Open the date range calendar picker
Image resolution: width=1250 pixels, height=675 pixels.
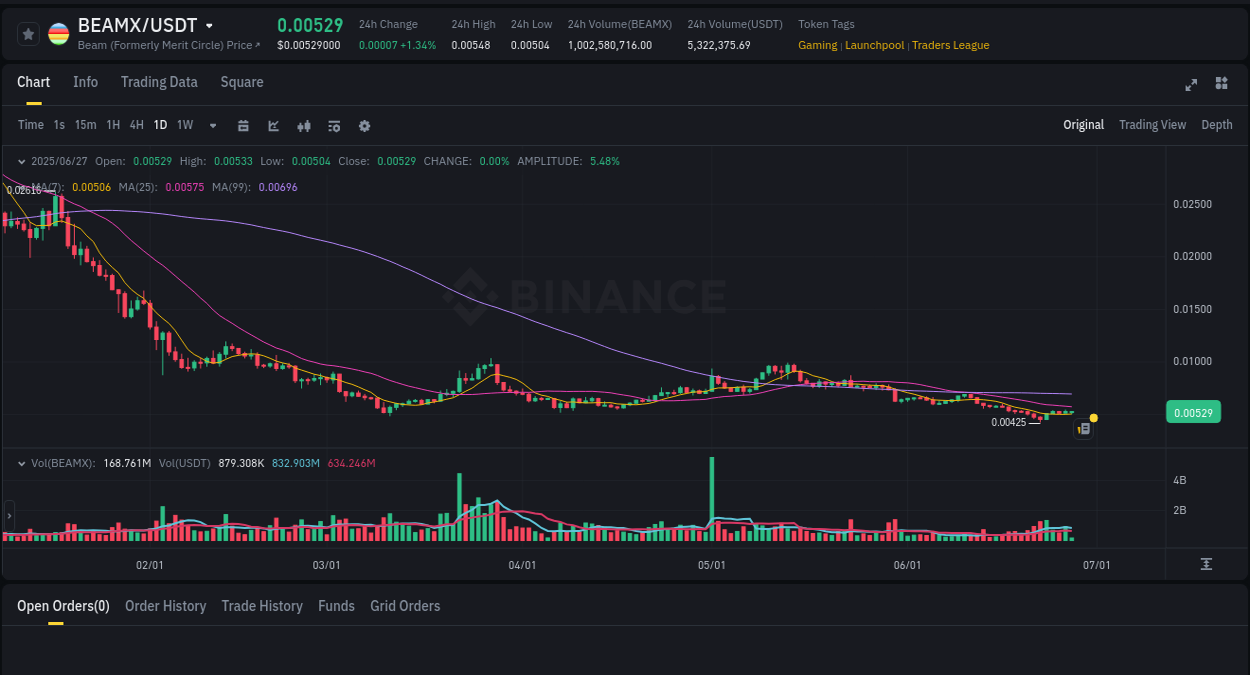pos(243,125)
